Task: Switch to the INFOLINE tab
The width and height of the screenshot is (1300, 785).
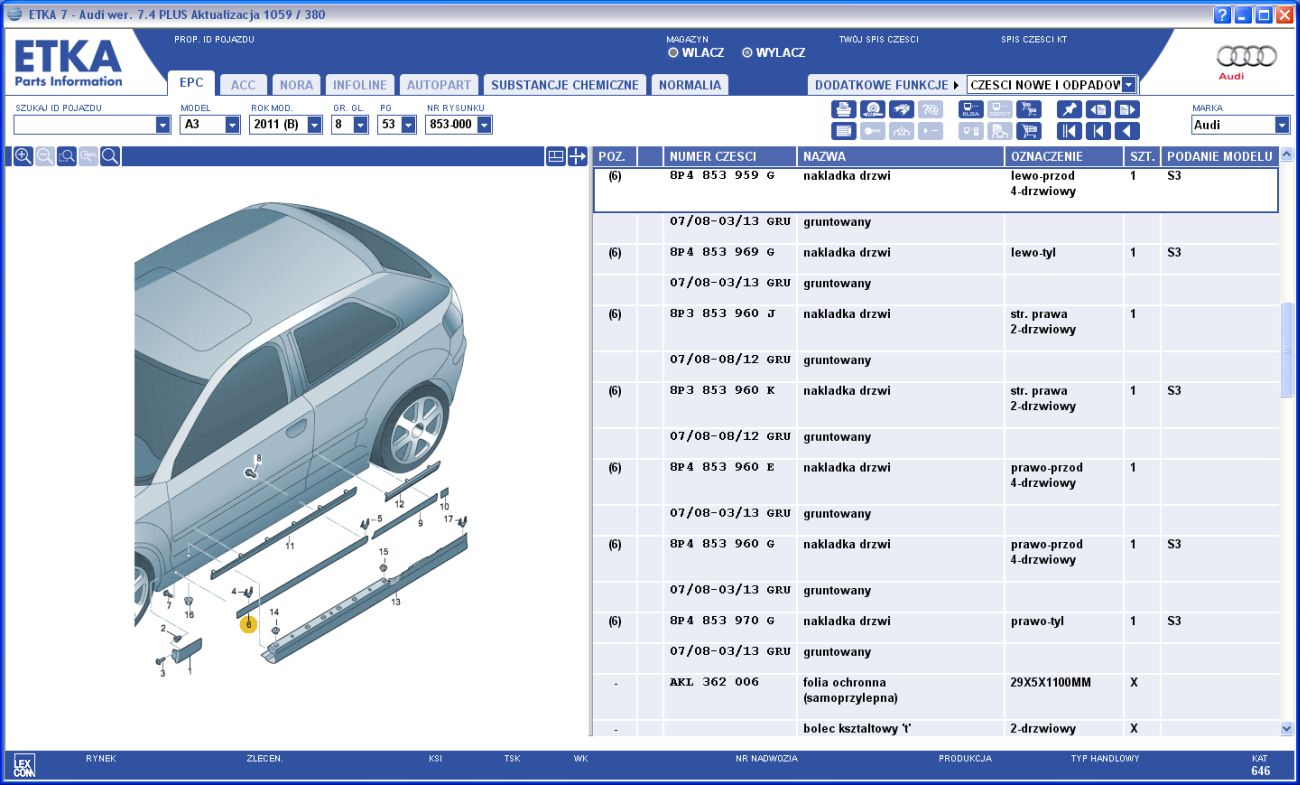Action: pos(360,85)
